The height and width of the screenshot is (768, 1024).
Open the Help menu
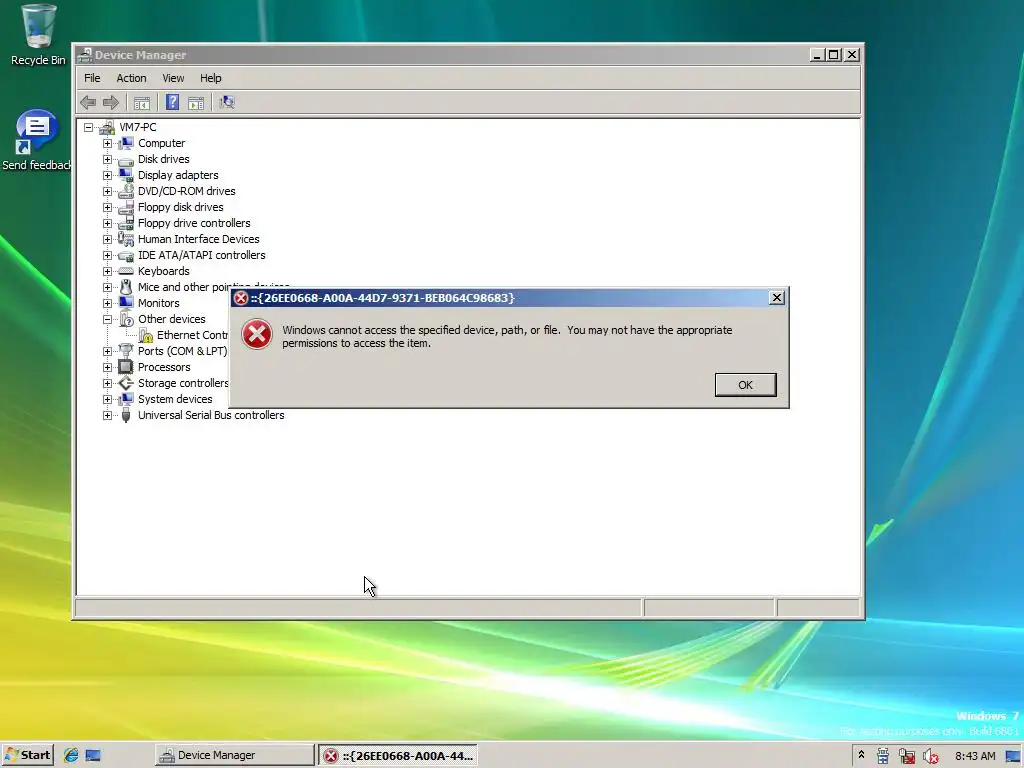[210, 78]
